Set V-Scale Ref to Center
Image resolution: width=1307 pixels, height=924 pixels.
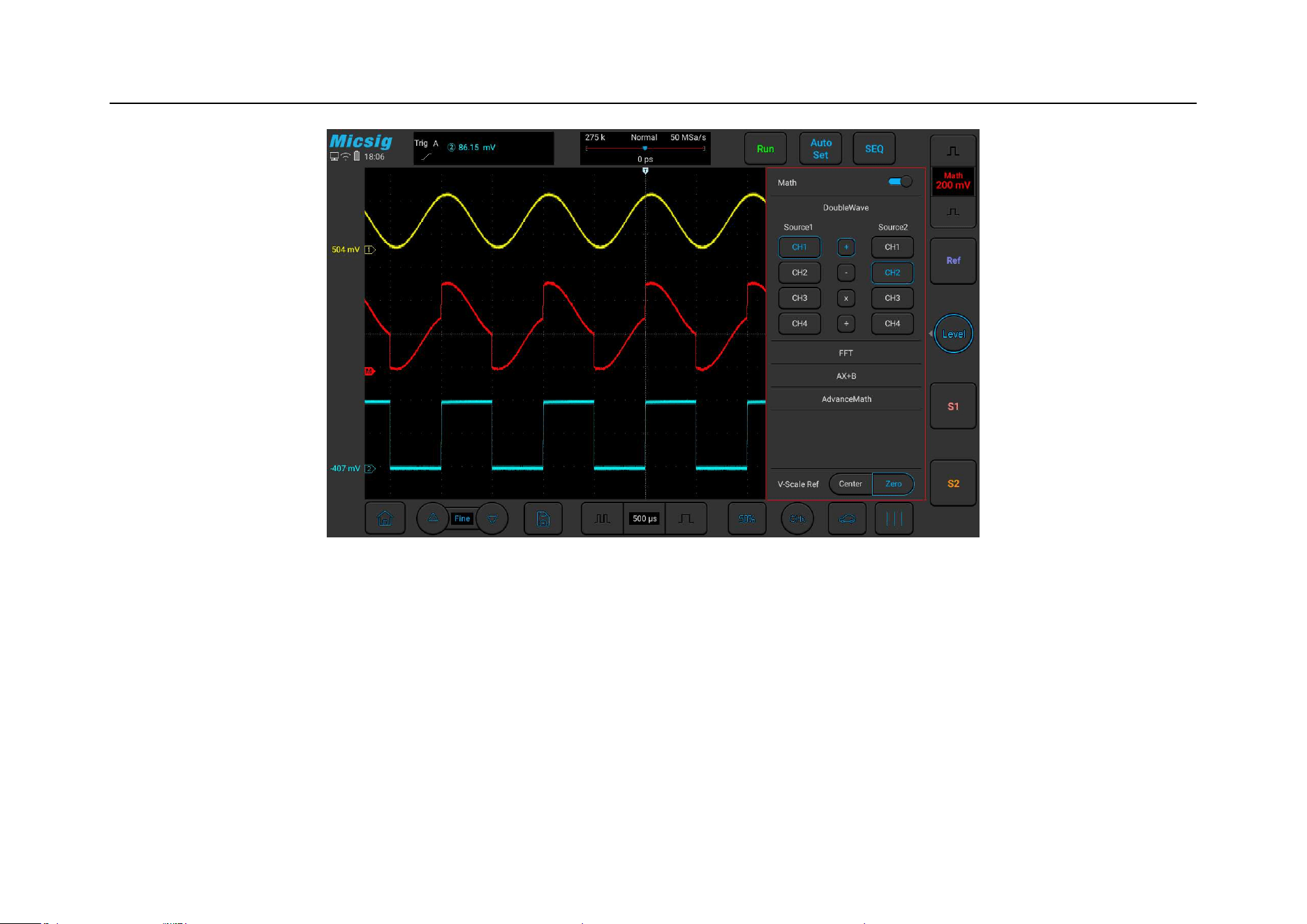point(850,484)
